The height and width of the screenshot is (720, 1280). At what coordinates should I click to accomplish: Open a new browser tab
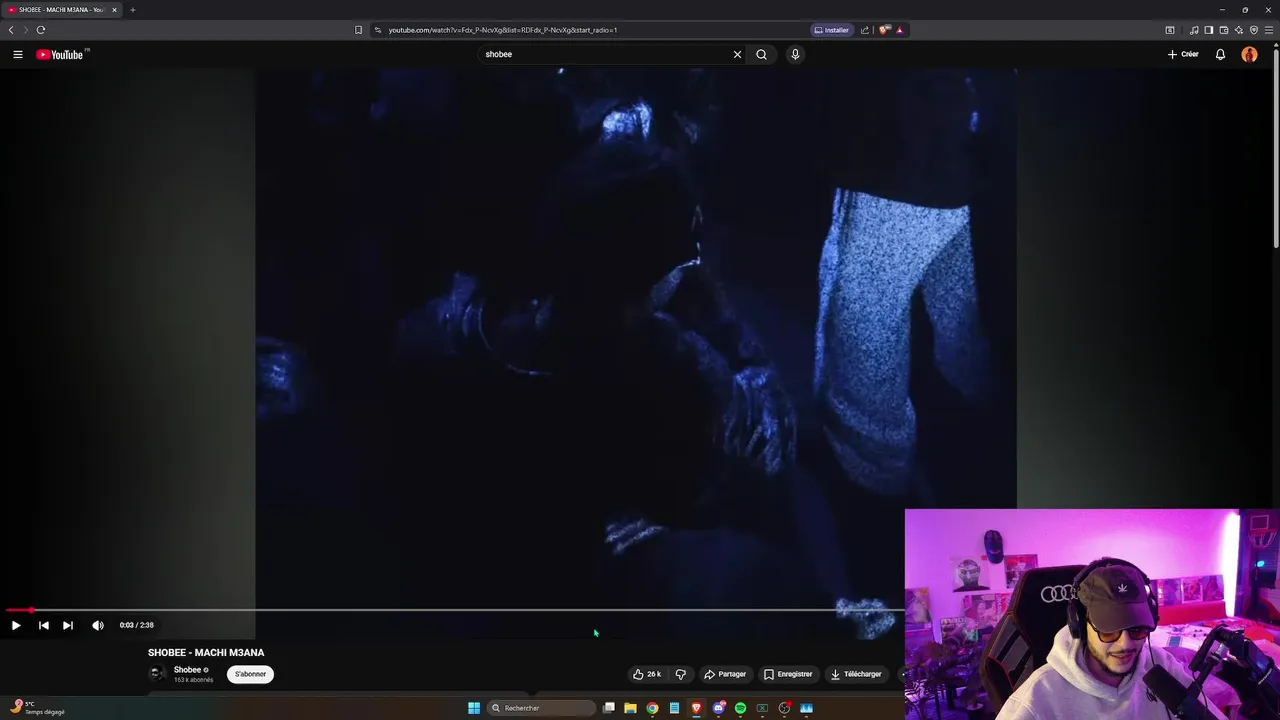pyautogui.click(x=132, y=10)
